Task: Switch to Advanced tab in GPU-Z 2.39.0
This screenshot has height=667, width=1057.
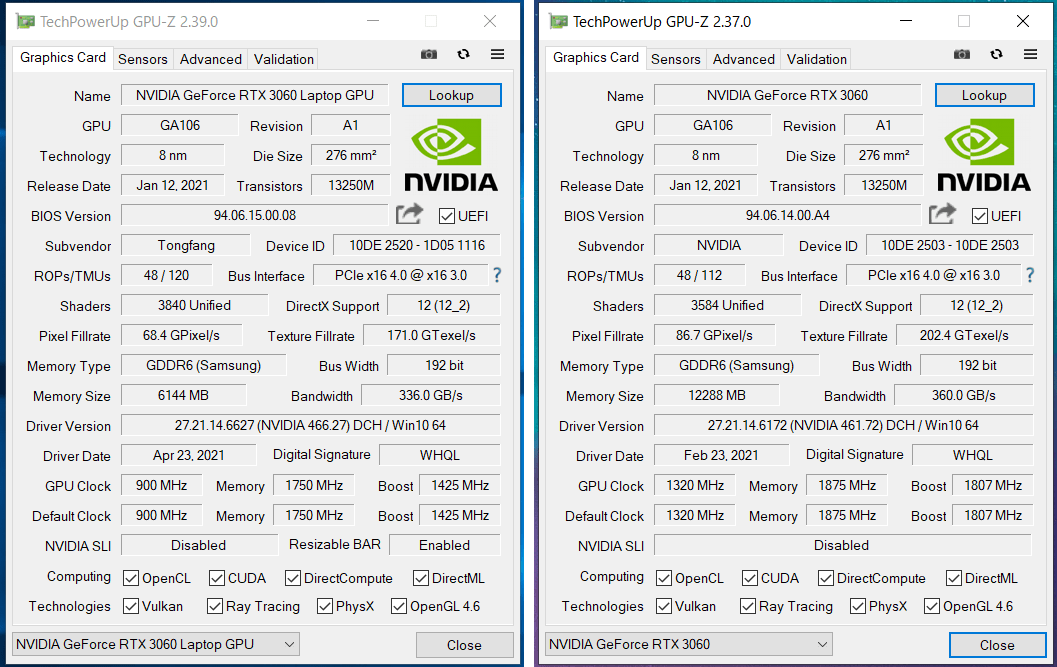Action: (x=210, y=59)
